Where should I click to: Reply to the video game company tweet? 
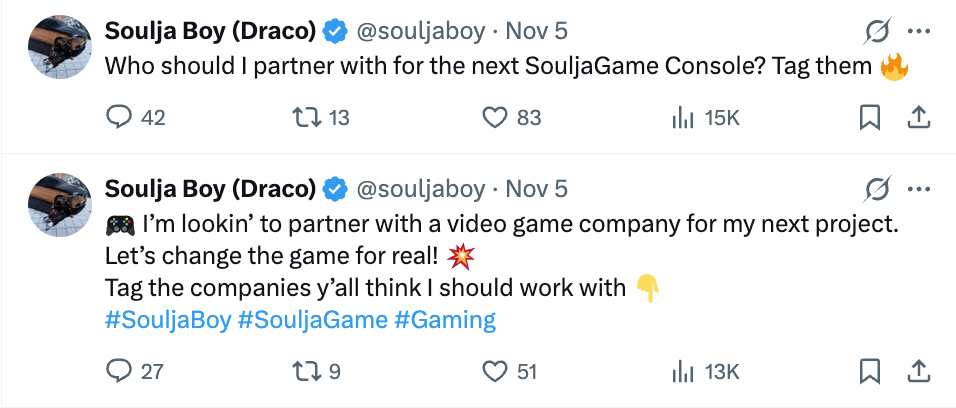coord(119,372)
